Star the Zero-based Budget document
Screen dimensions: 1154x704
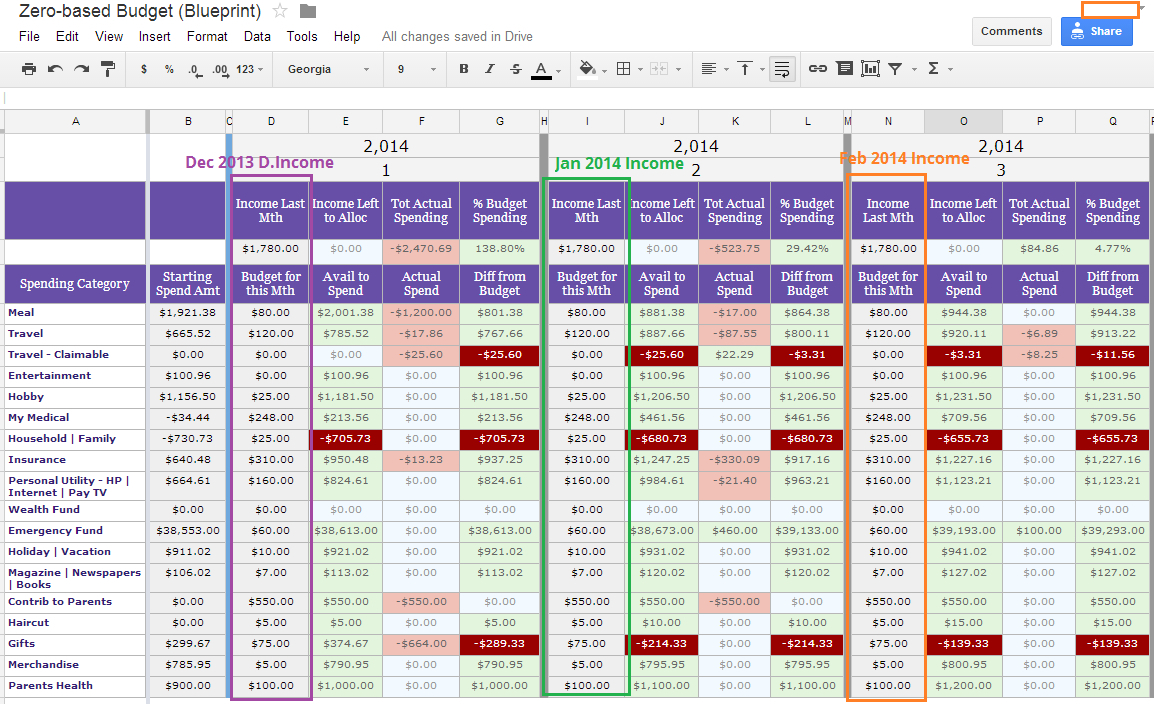(280, 11)
